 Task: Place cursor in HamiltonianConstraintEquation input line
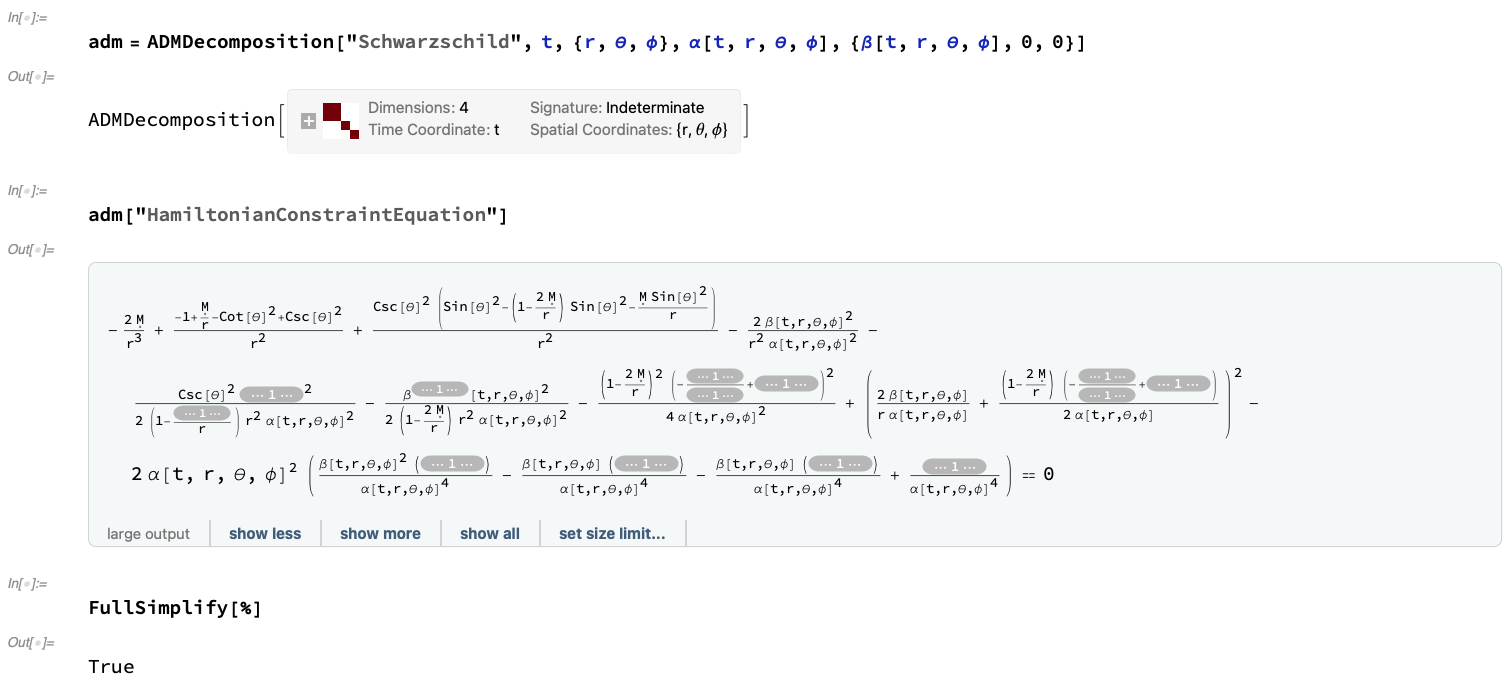coord(298,215)
